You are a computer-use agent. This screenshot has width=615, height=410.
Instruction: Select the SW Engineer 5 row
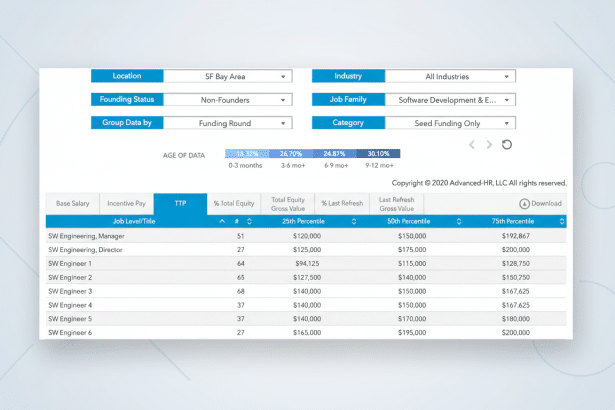(306, 319)
